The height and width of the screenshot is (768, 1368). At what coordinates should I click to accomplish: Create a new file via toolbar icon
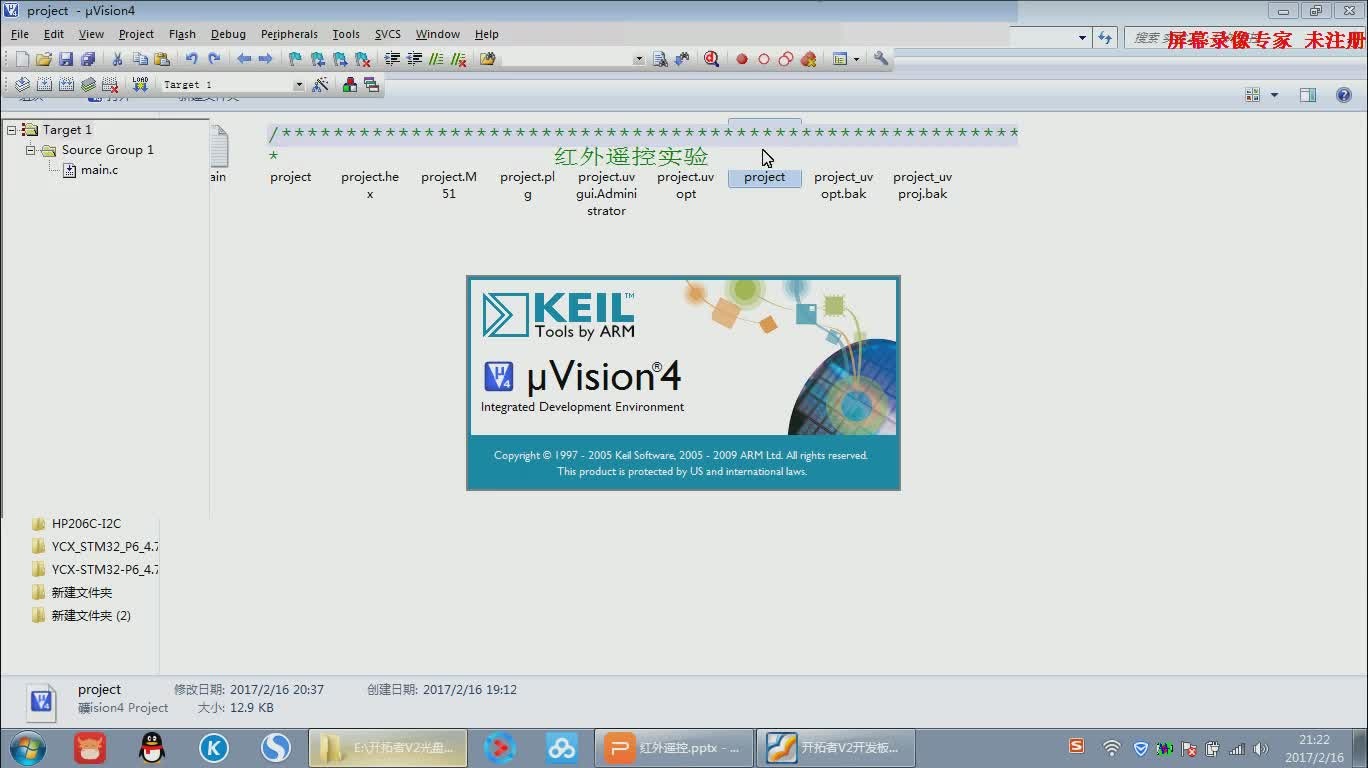(22, 59)
